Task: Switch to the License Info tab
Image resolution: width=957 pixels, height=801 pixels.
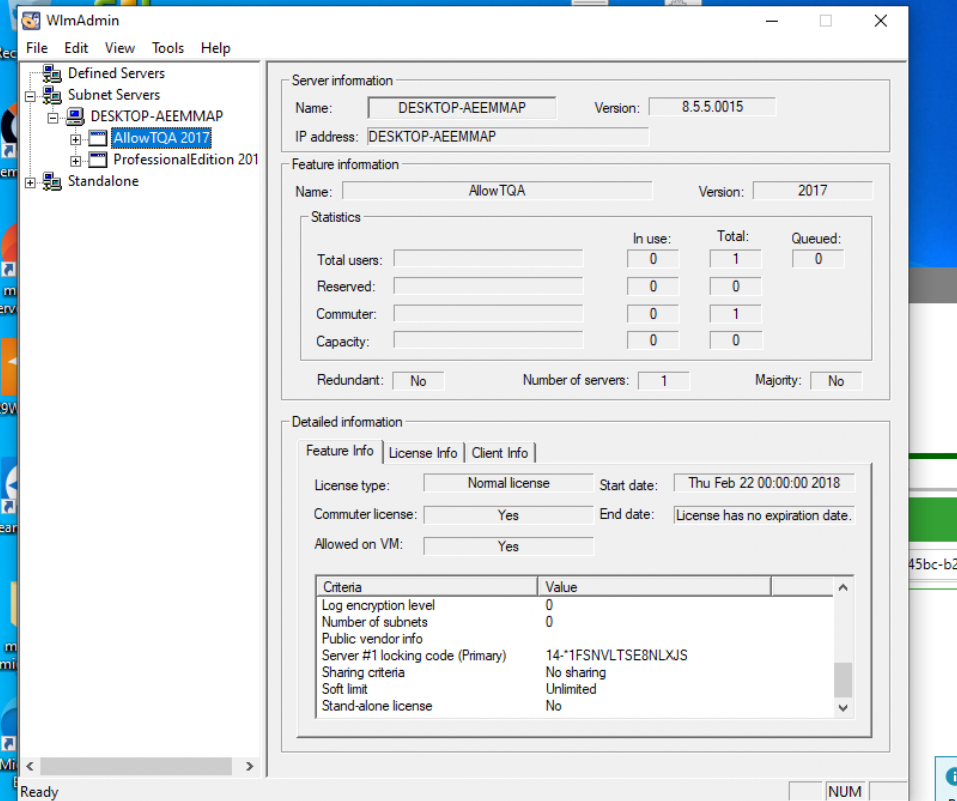Action: pyautogui.click(x=423, y=453)
